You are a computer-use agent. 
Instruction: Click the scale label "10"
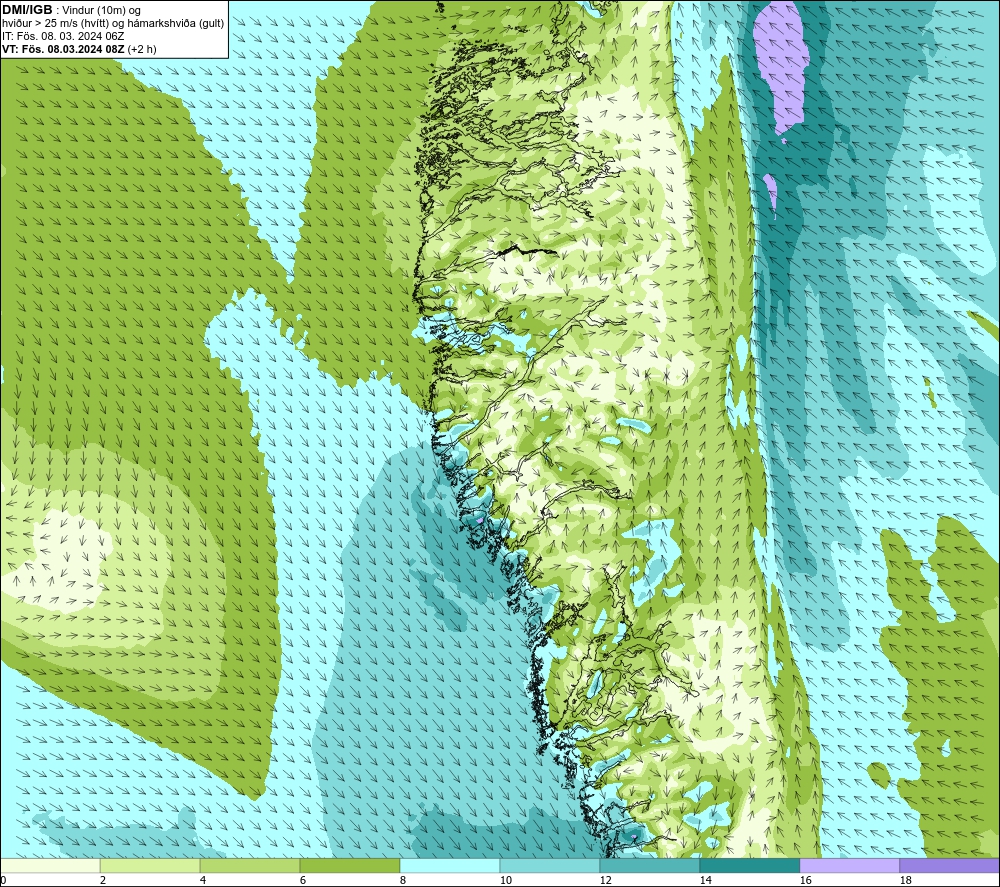pos(505,881)
